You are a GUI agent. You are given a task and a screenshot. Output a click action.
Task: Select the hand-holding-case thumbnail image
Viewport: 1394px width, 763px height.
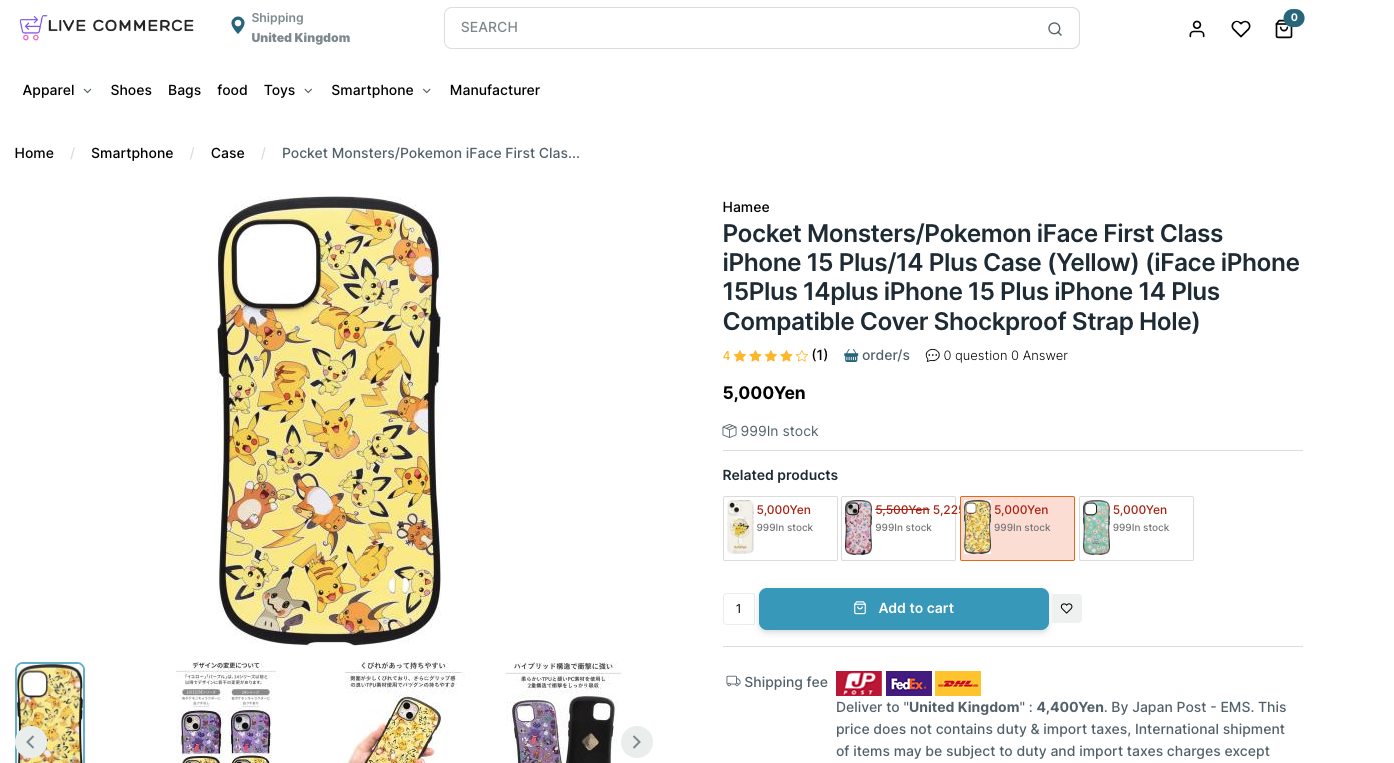(396, 715)
